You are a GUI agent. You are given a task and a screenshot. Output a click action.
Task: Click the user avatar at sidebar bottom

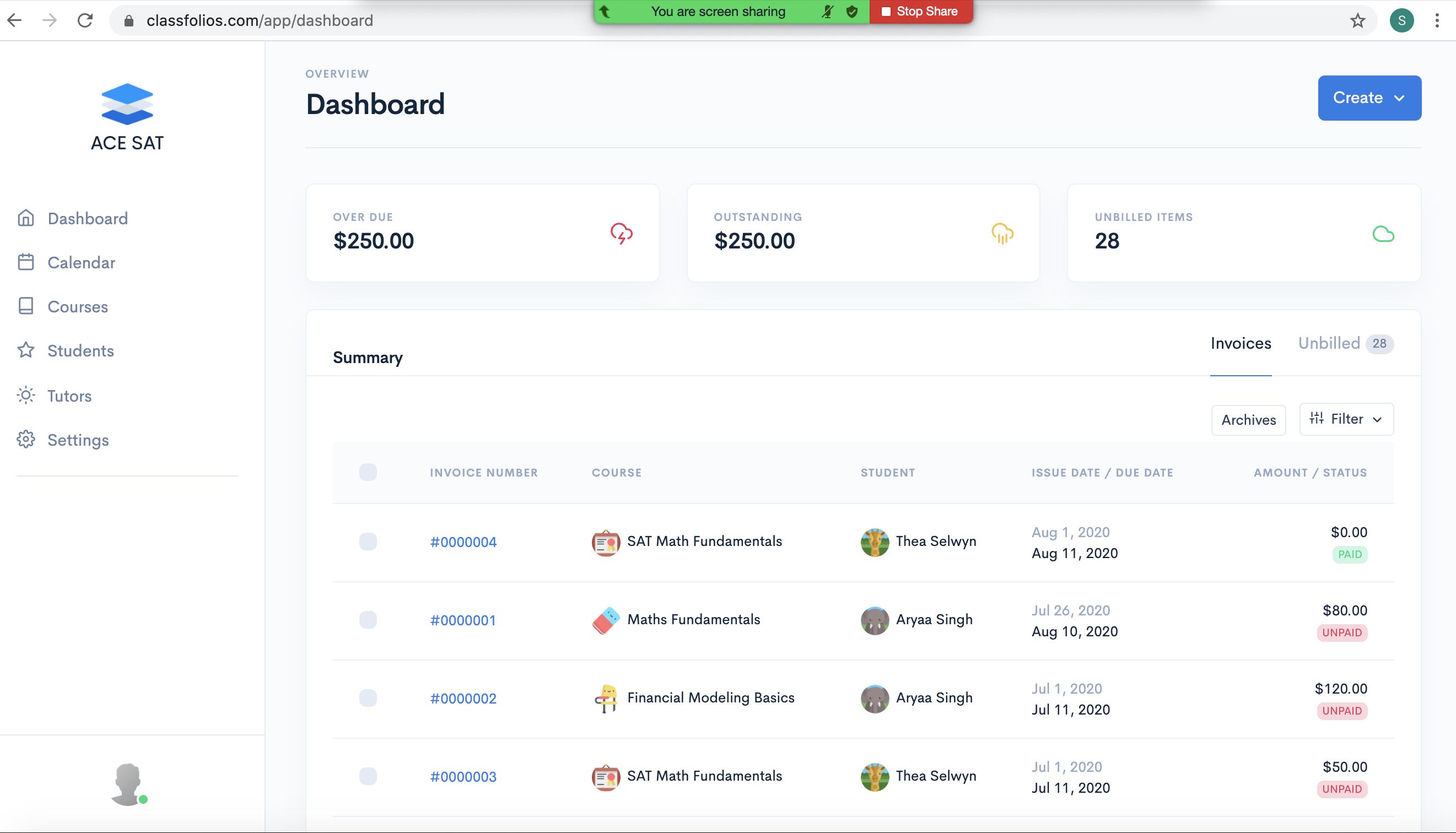tap(127, 784)
